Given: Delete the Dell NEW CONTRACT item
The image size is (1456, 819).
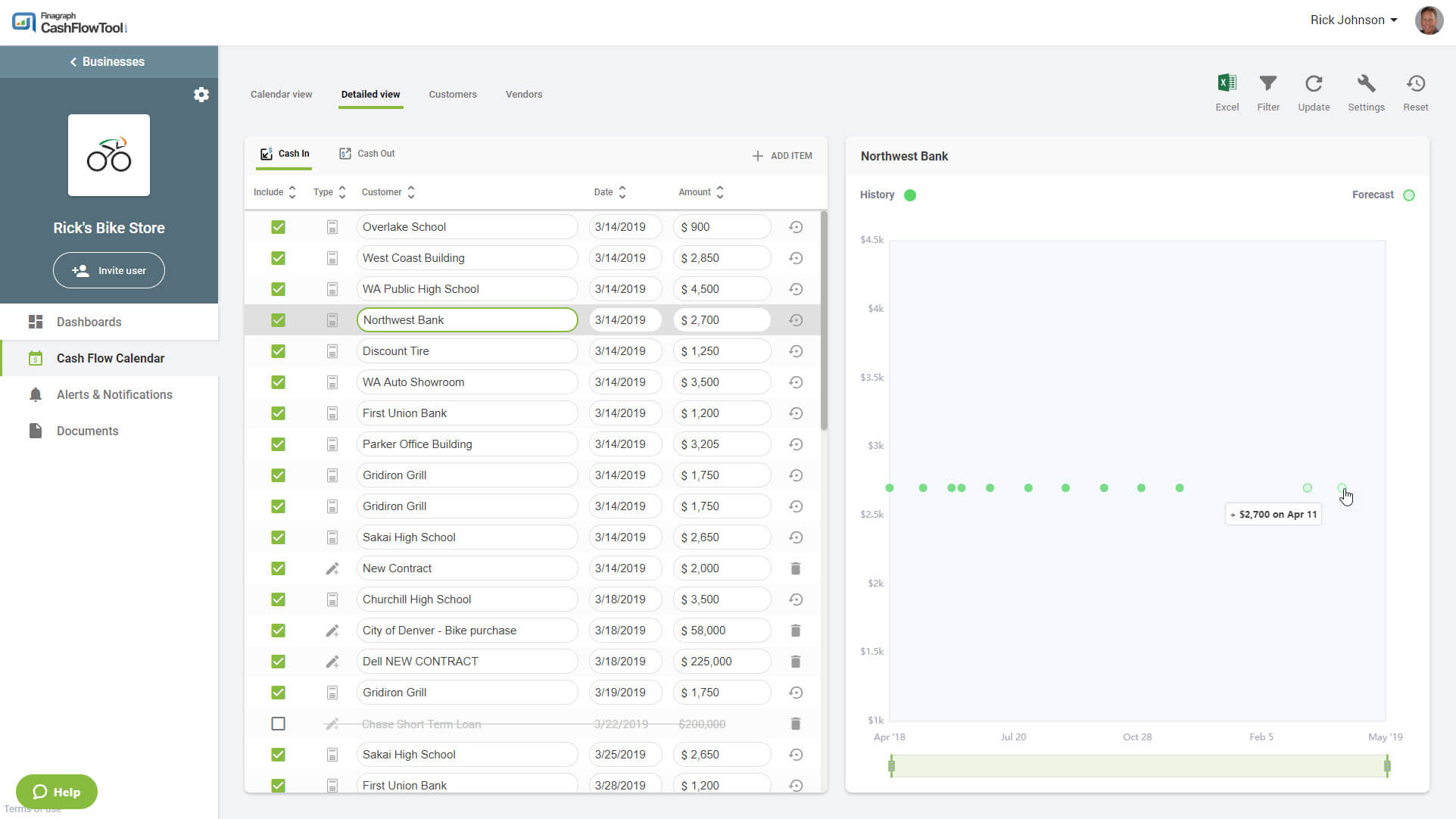Looking at the screenshot, I should (796, 662).
